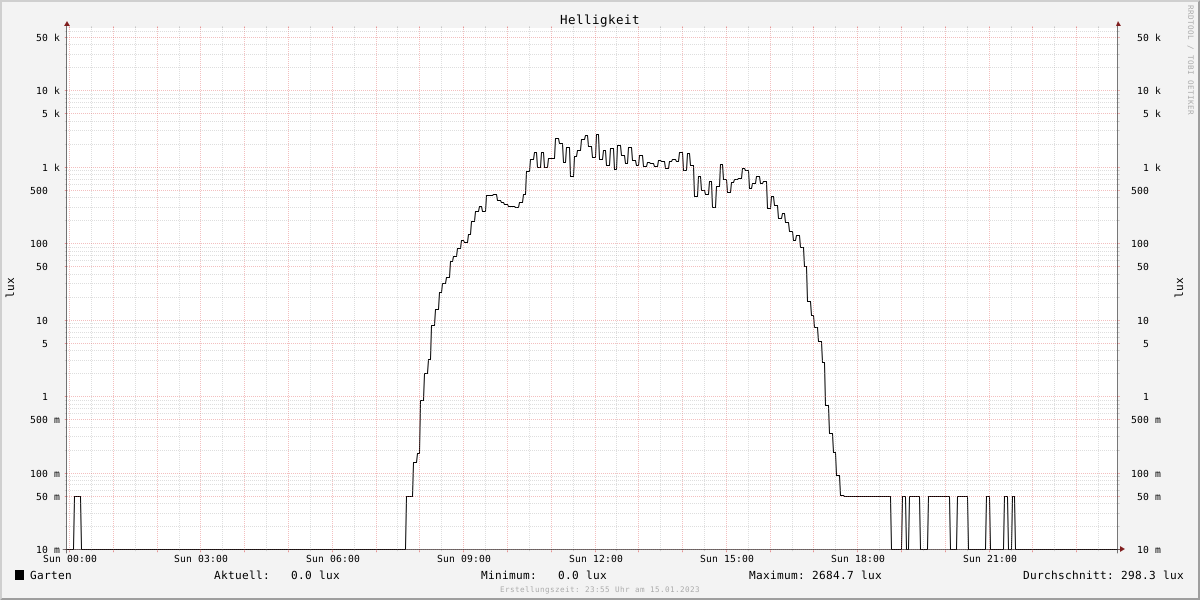Viewport: 1200px width, 600px height.
Task: Click the right vertical "lux" axis title
Action: (1180, 287)
